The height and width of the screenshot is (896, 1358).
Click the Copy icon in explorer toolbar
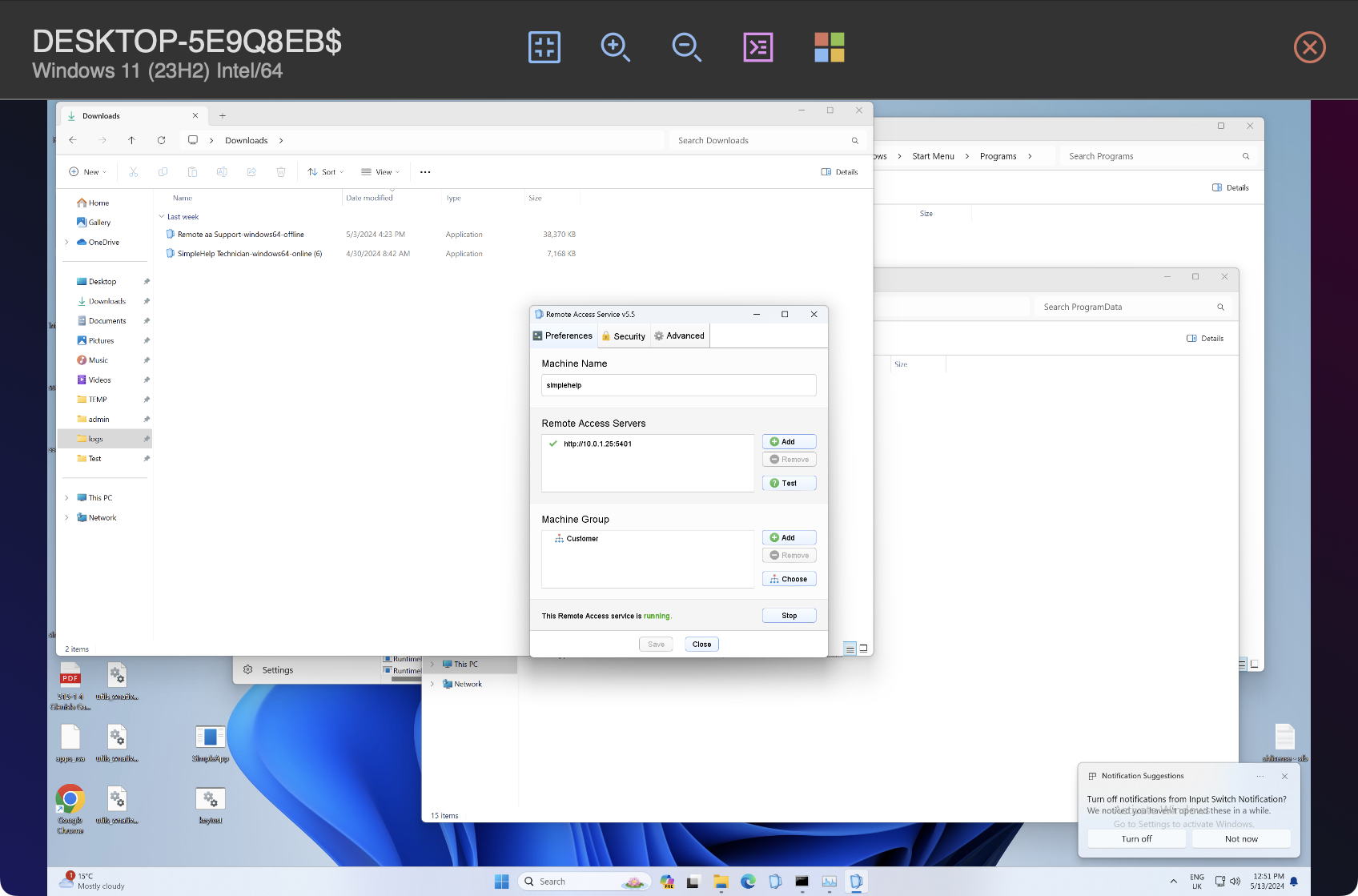point(163,172)
